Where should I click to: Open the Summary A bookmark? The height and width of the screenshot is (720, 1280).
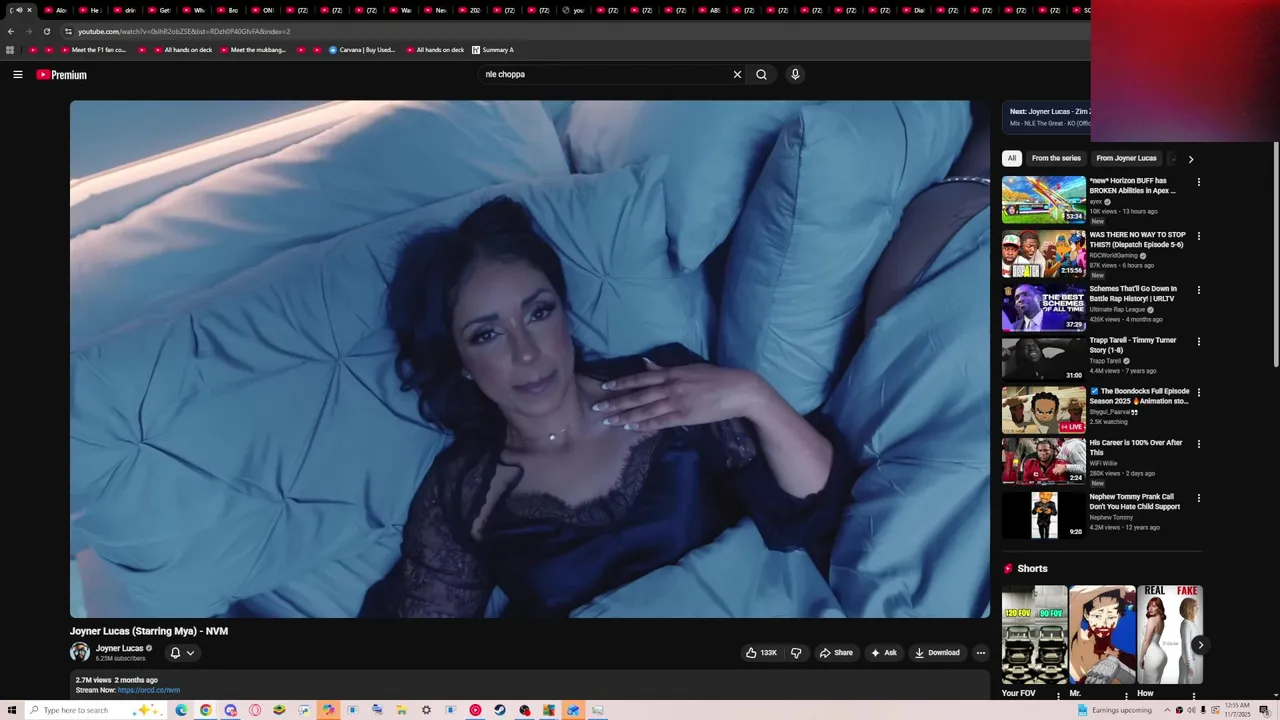pos(493,50)
